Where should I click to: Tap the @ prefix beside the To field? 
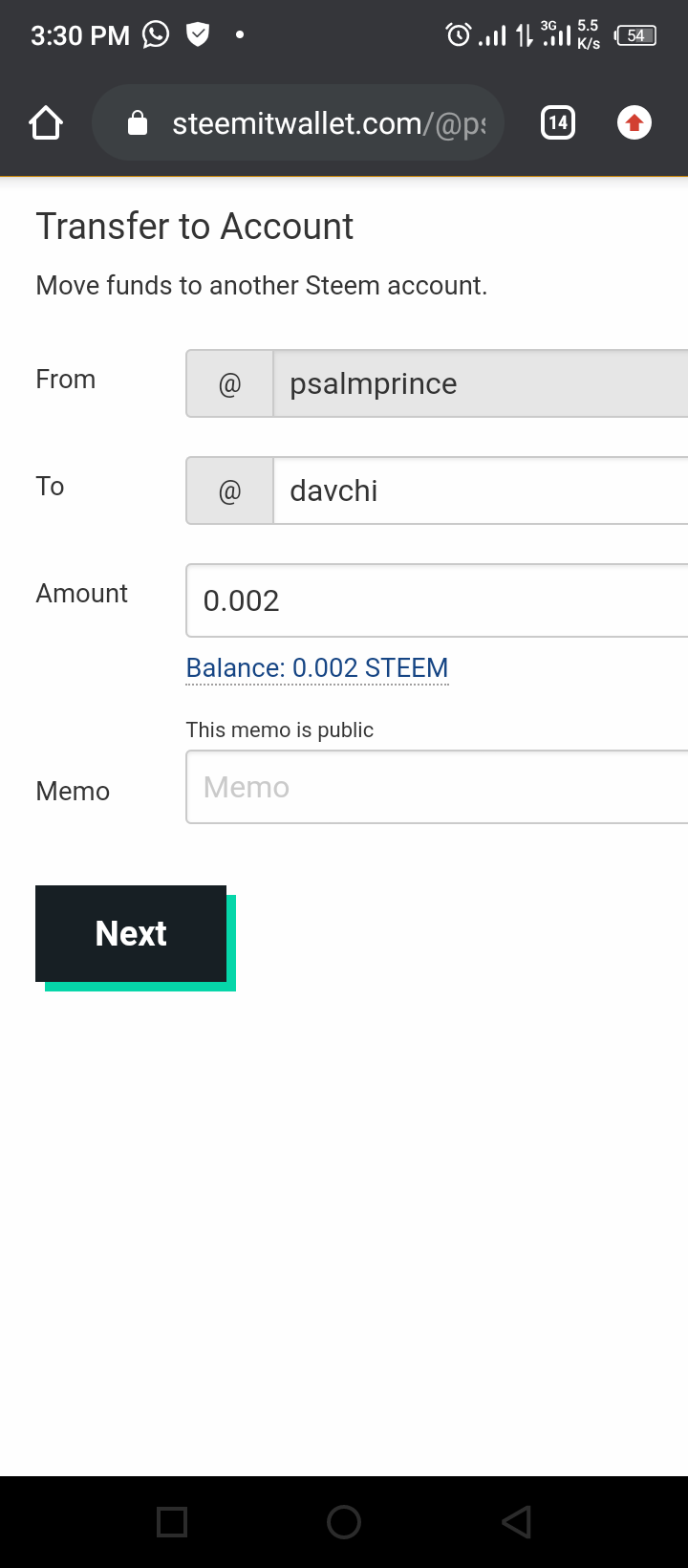tap(230, 490)
